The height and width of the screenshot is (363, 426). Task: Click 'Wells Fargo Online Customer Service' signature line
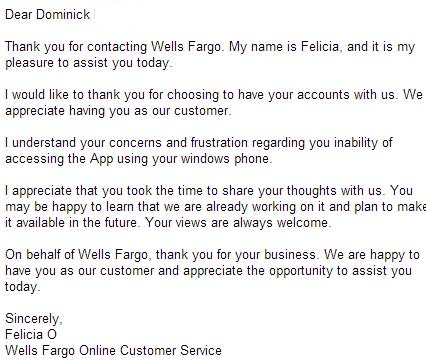click(x=113, y=351)
